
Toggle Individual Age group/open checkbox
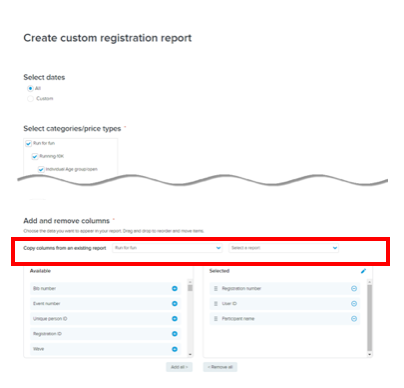tap(41, 169)
